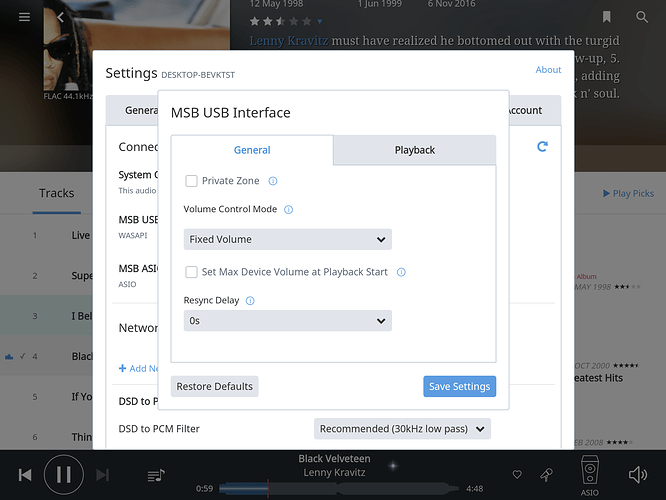
Task: Click the plus icon for Add Network
Action: pos(122,368)
